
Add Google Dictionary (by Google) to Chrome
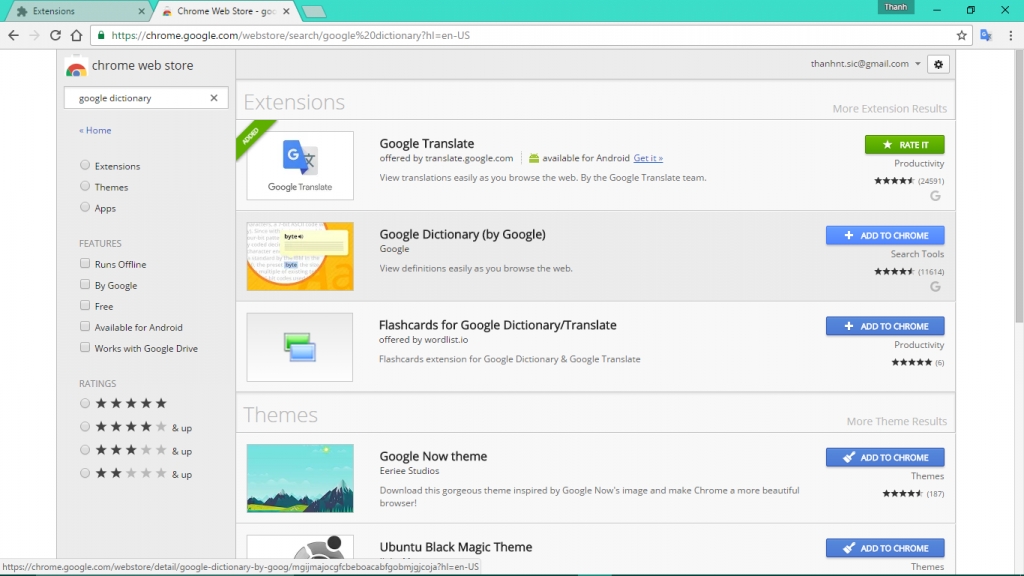coord(885,235)
